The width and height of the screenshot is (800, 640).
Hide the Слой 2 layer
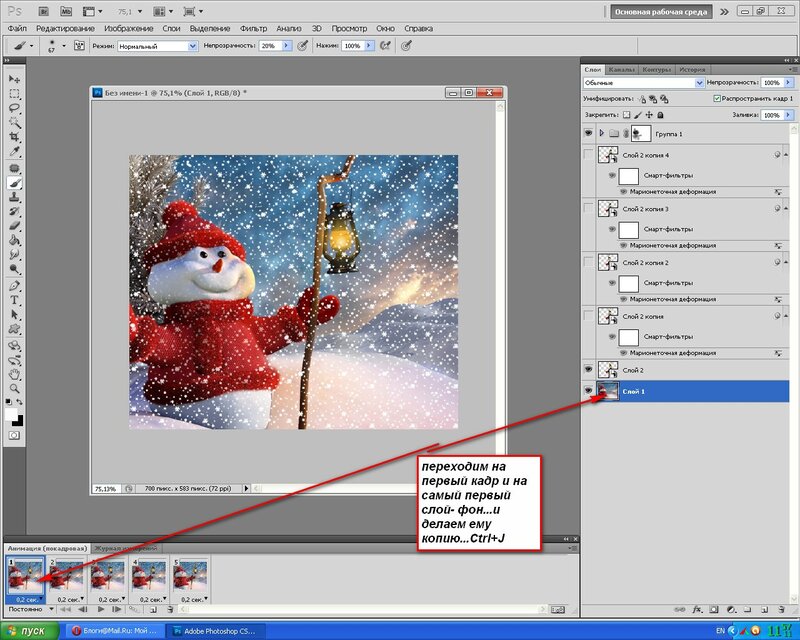point(588,370)
